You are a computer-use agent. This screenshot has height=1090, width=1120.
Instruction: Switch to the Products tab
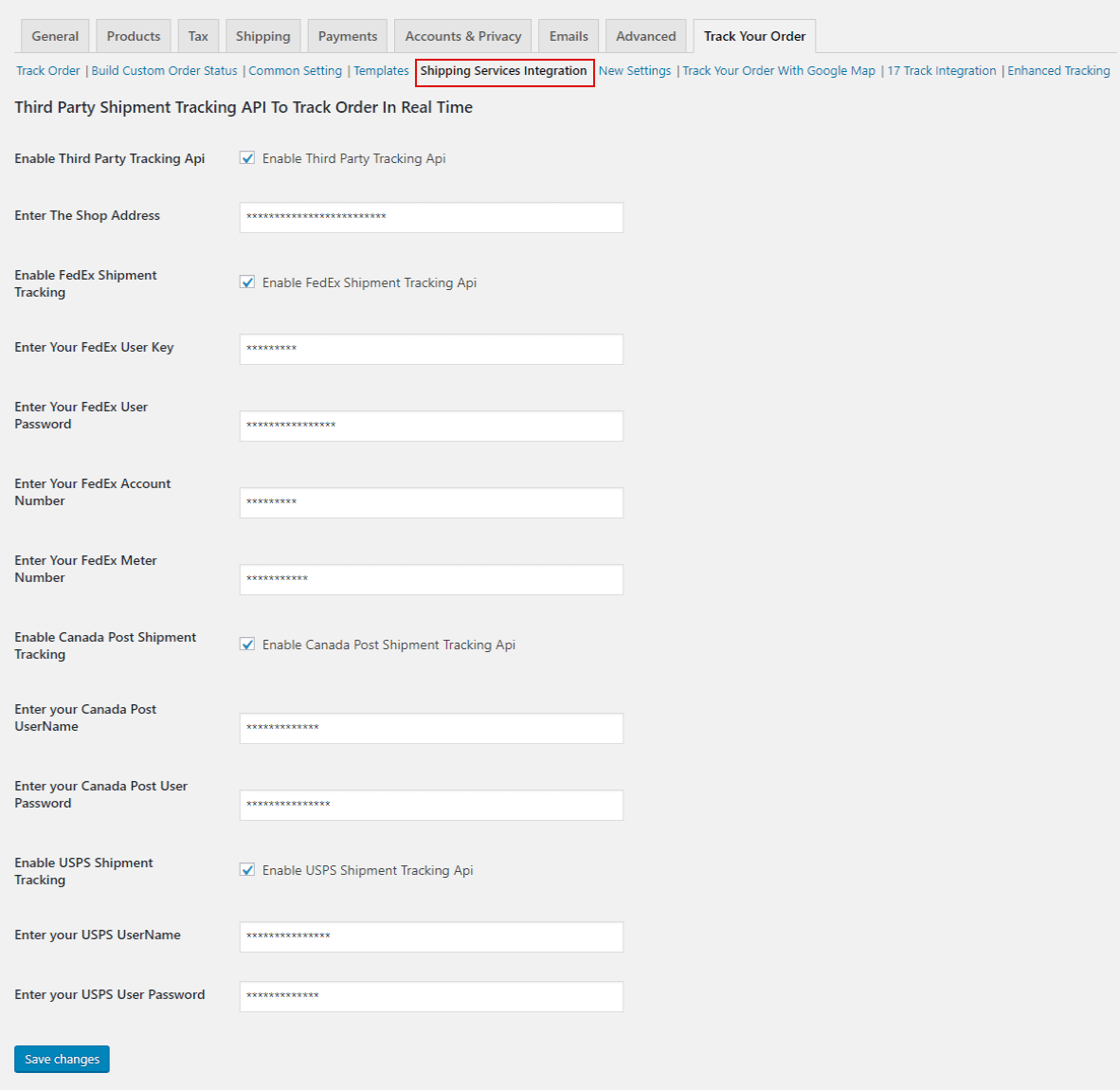[134, 36]
